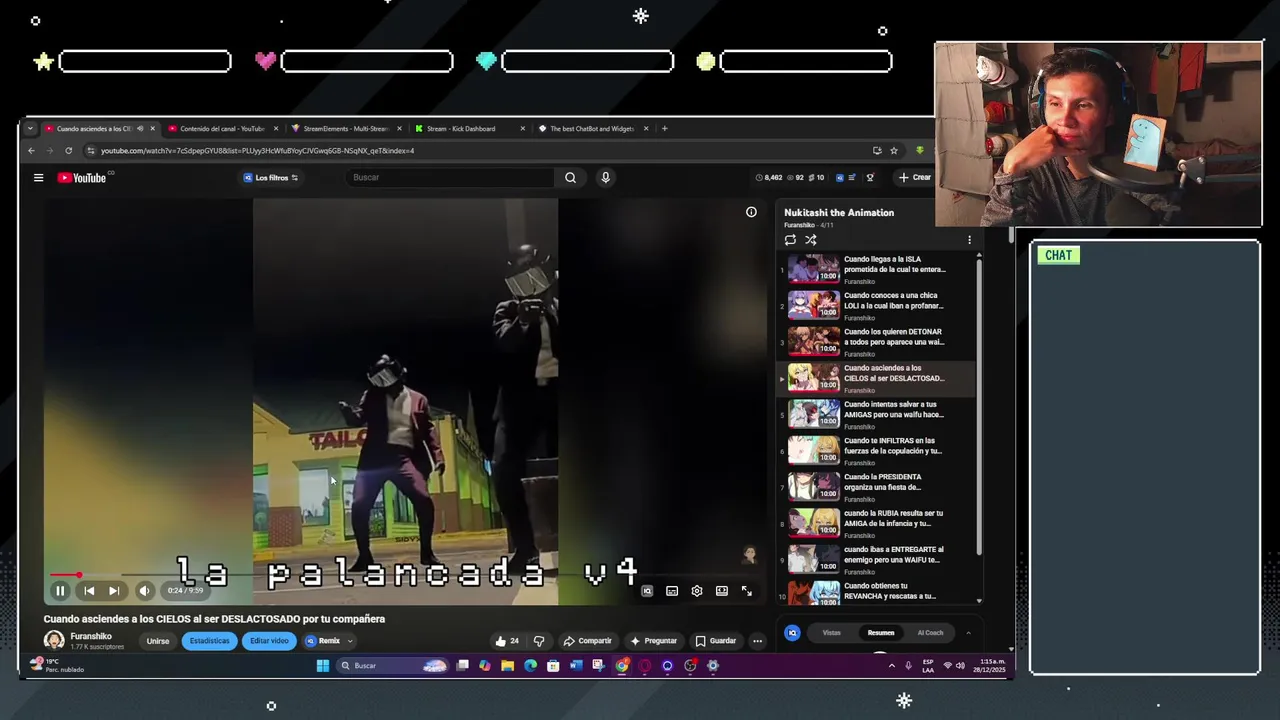Switch to 'The best ChatBot and Widgets' tab
The width and height of the screenshot is (1280, 720).
[591, 129]
